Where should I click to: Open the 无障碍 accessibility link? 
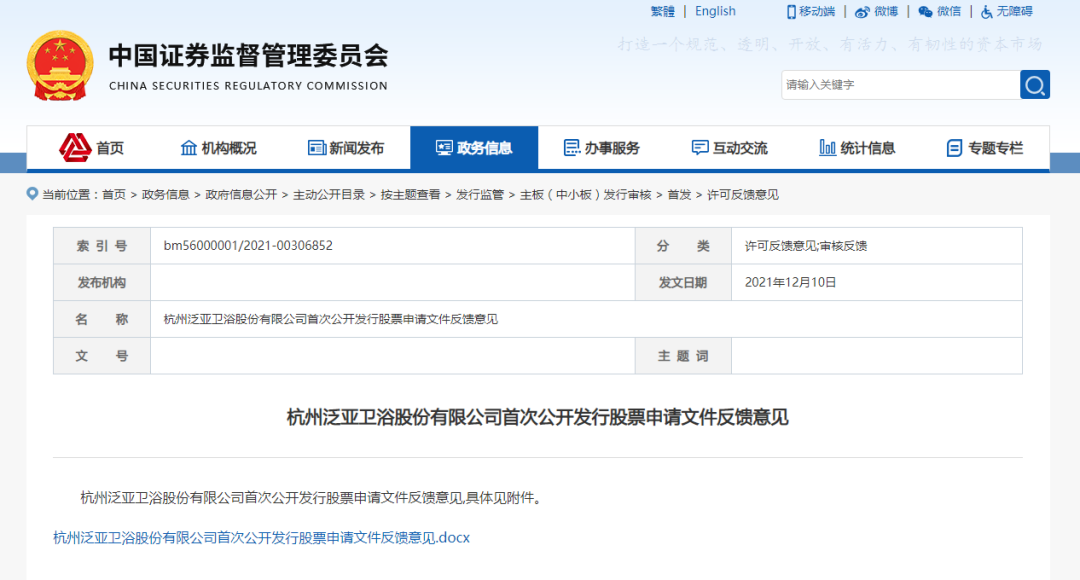(x=1015, y=12)
